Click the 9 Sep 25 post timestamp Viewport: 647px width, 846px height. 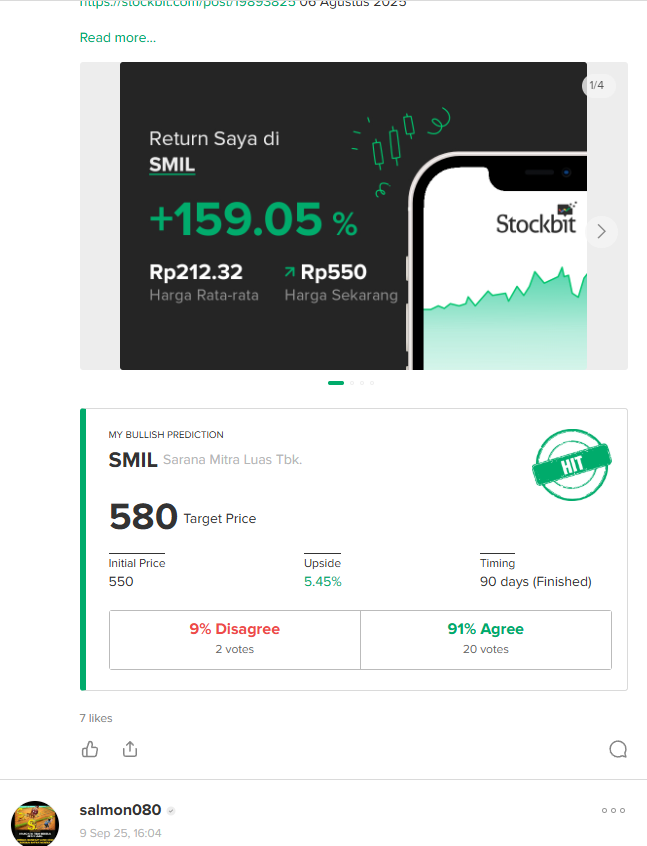[x=120, y=833]
